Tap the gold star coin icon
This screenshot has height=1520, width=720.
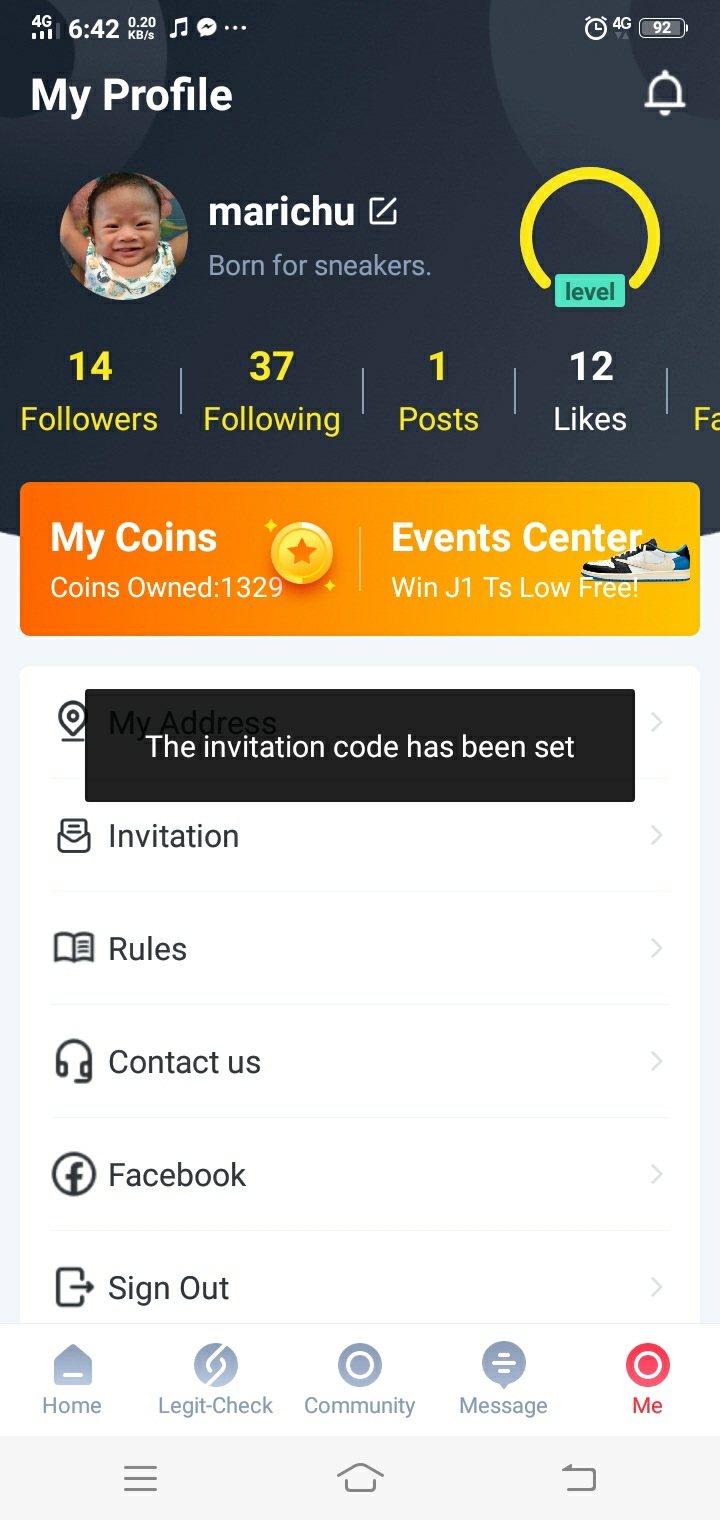click(302, 553)
